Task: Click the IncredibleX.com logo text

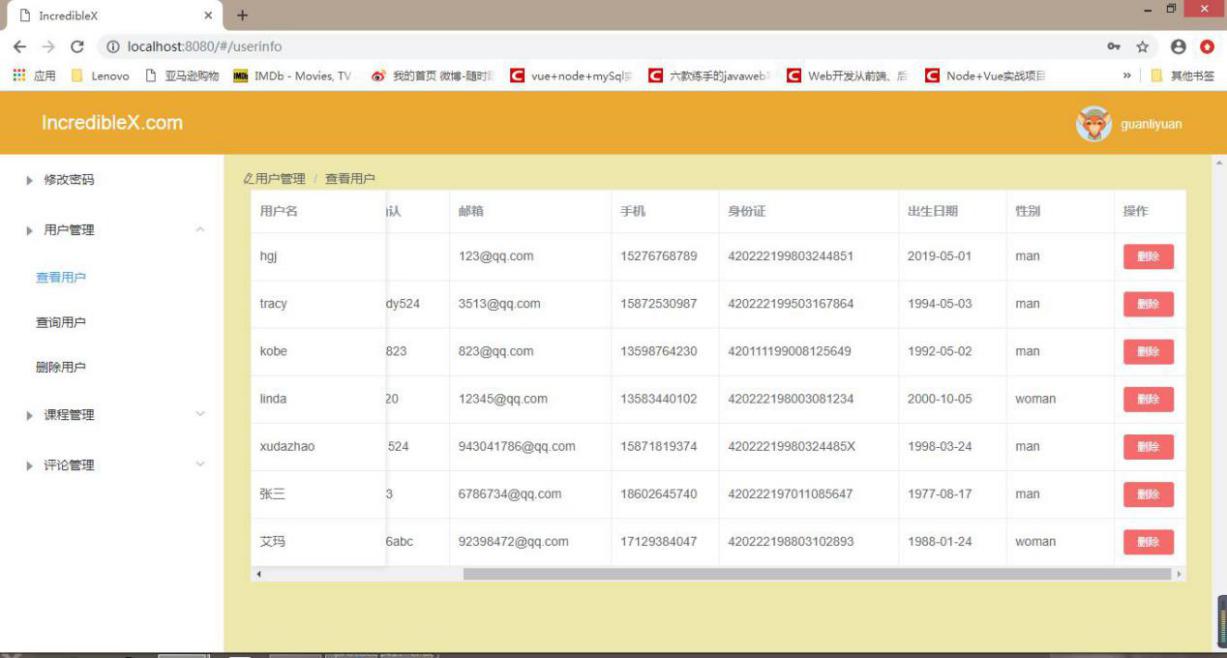Action: coord(112,123)
